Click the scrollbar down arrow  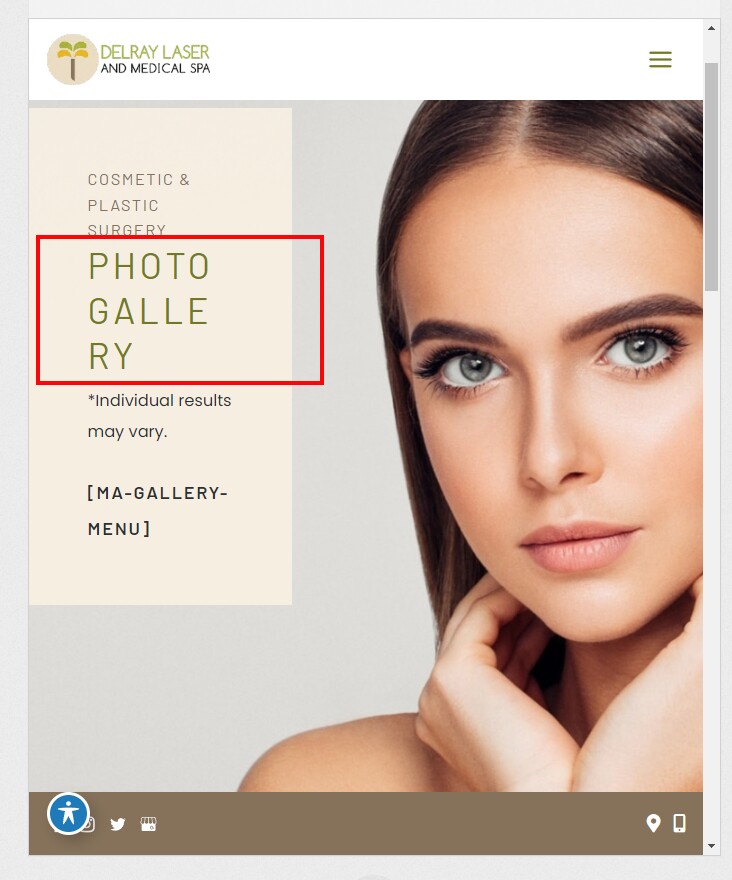coord(711,846)
